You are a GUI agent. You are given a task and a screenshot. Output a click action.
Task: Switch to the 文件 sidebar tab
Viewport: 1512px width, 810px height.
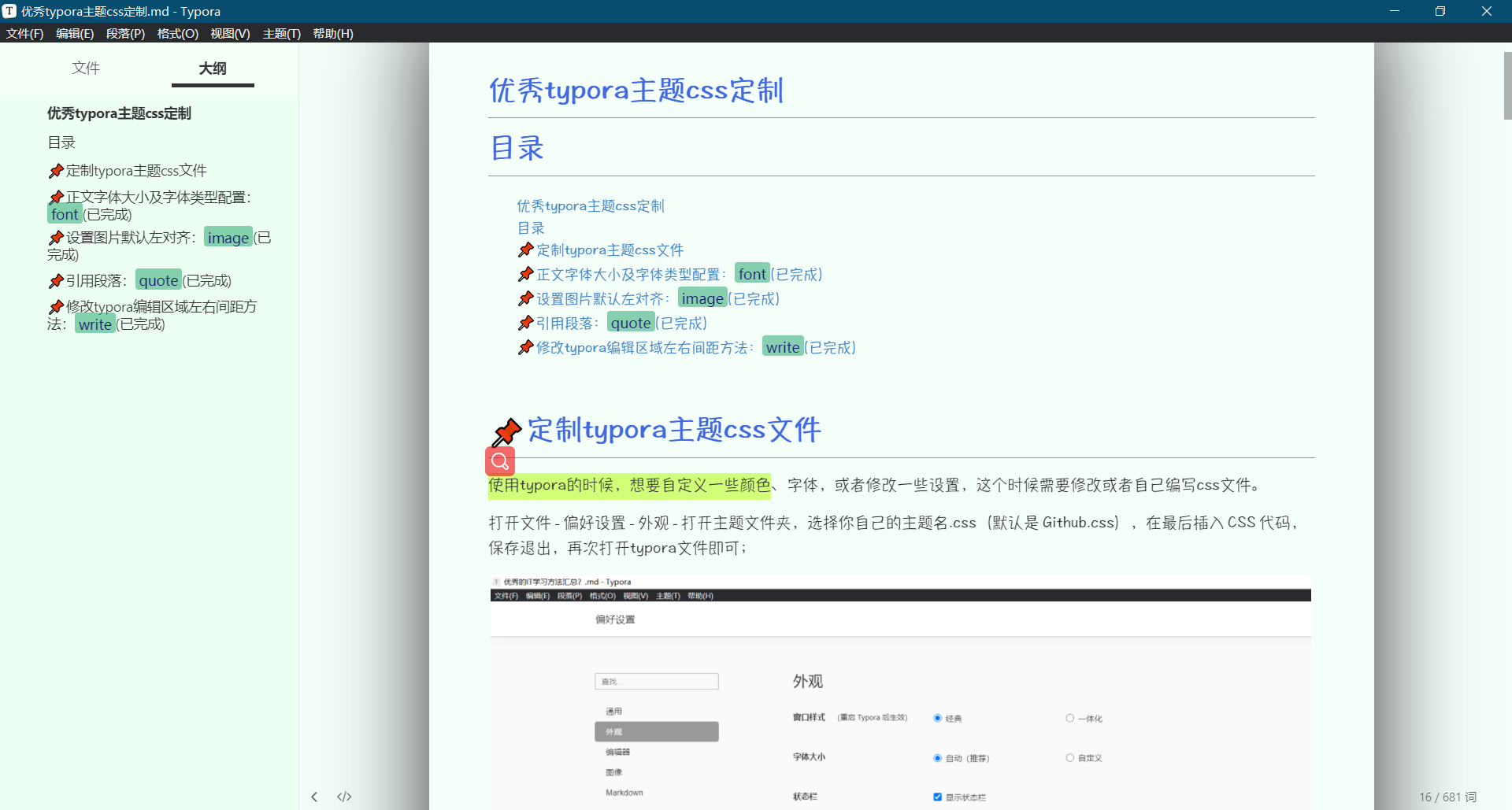coord(86,68)
